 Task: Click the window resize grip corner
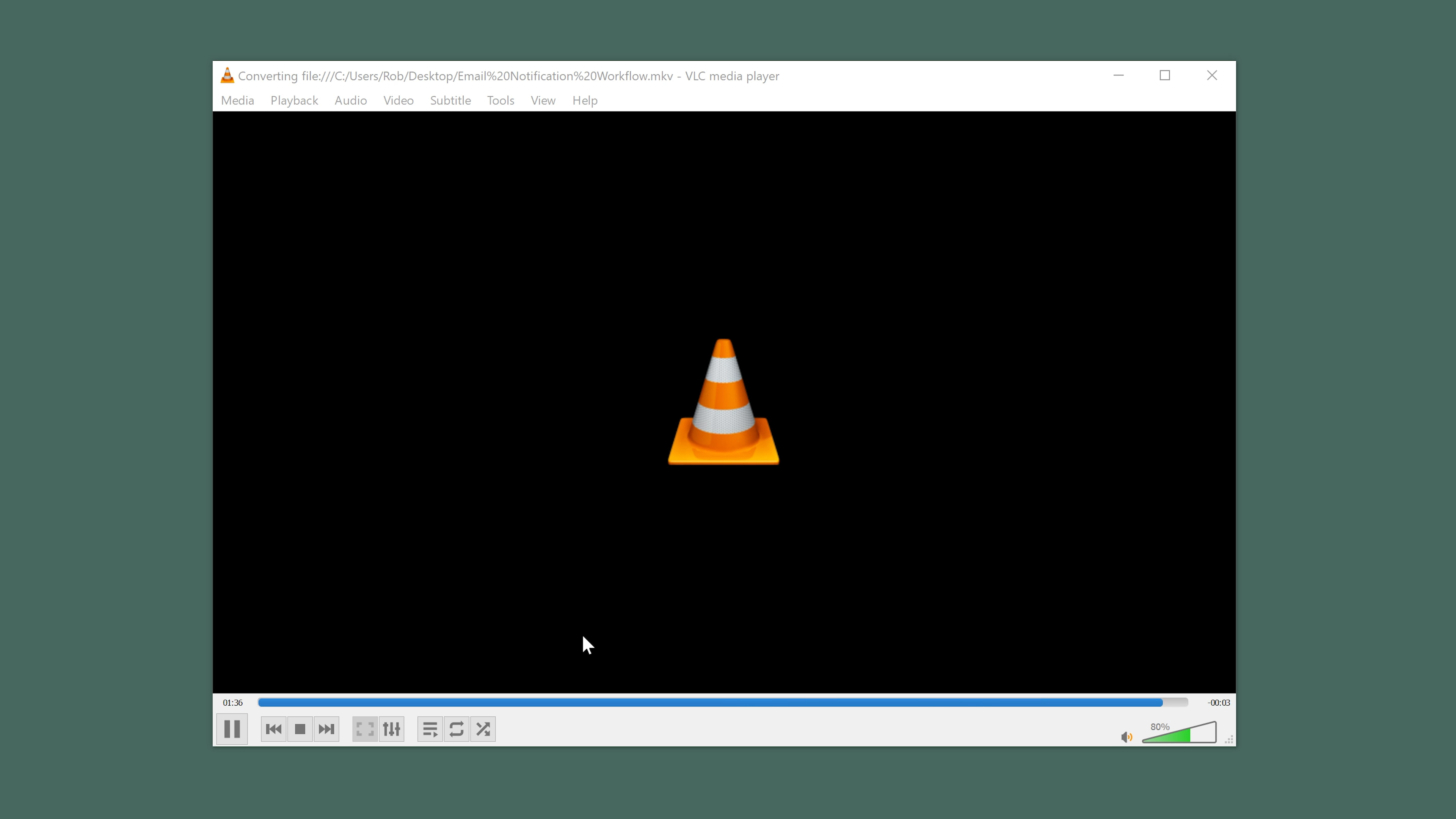tap(1229, 740)
